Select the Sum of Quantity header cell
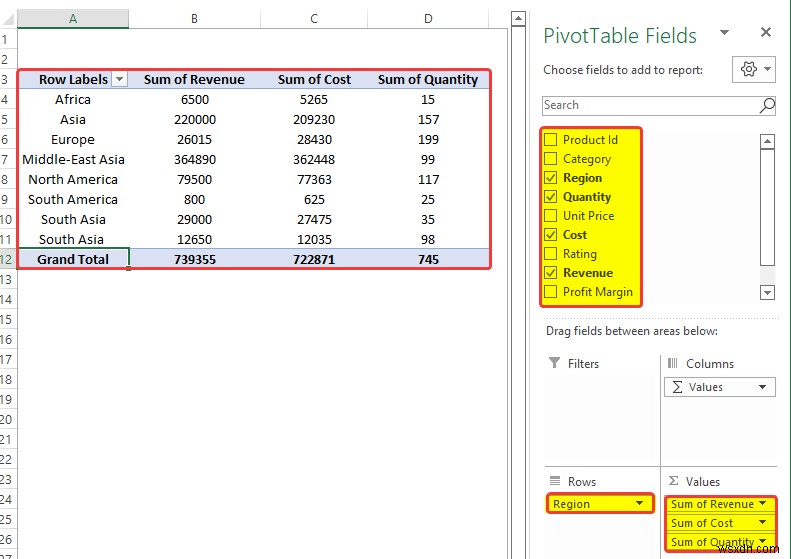Image resolution: width=791 pixels, height=559 pixels. tap(428, 79)
